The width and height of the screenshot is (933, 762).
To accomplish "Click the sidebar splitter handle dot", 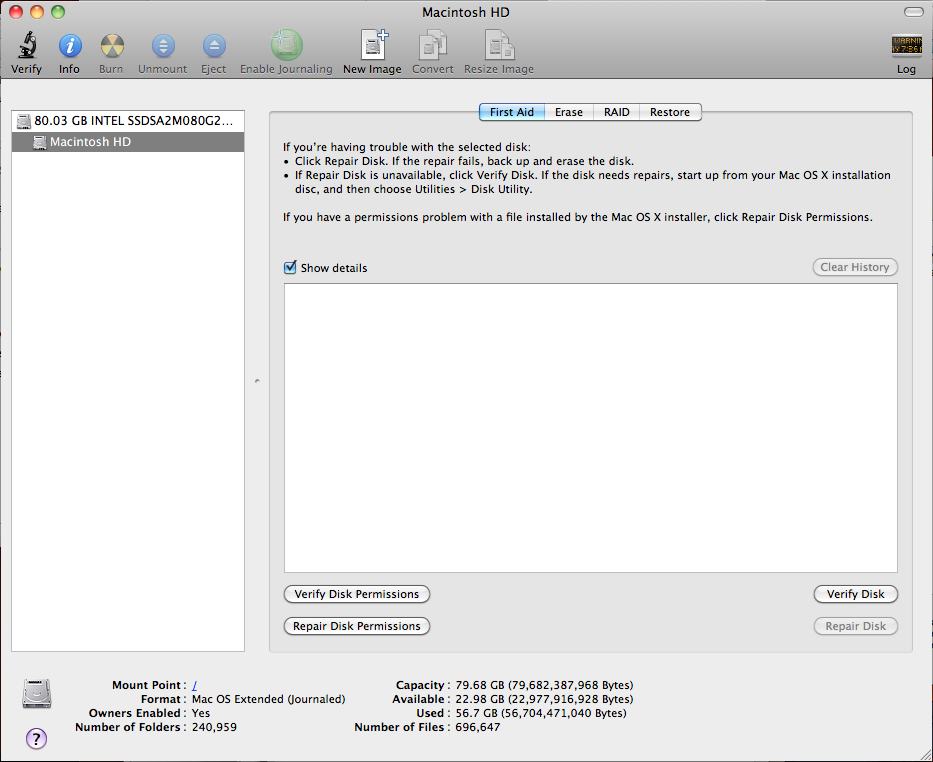I will pos(257,381).
